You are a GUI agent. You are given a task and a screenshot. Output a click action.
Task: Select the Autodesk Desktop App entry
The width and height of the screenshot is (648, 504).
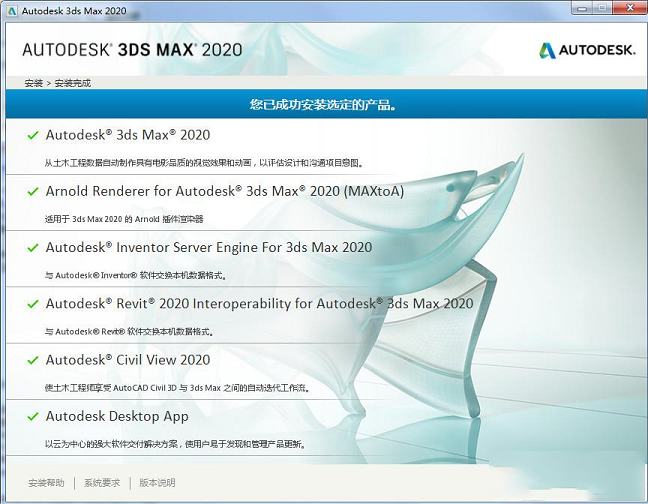point(117,416)
